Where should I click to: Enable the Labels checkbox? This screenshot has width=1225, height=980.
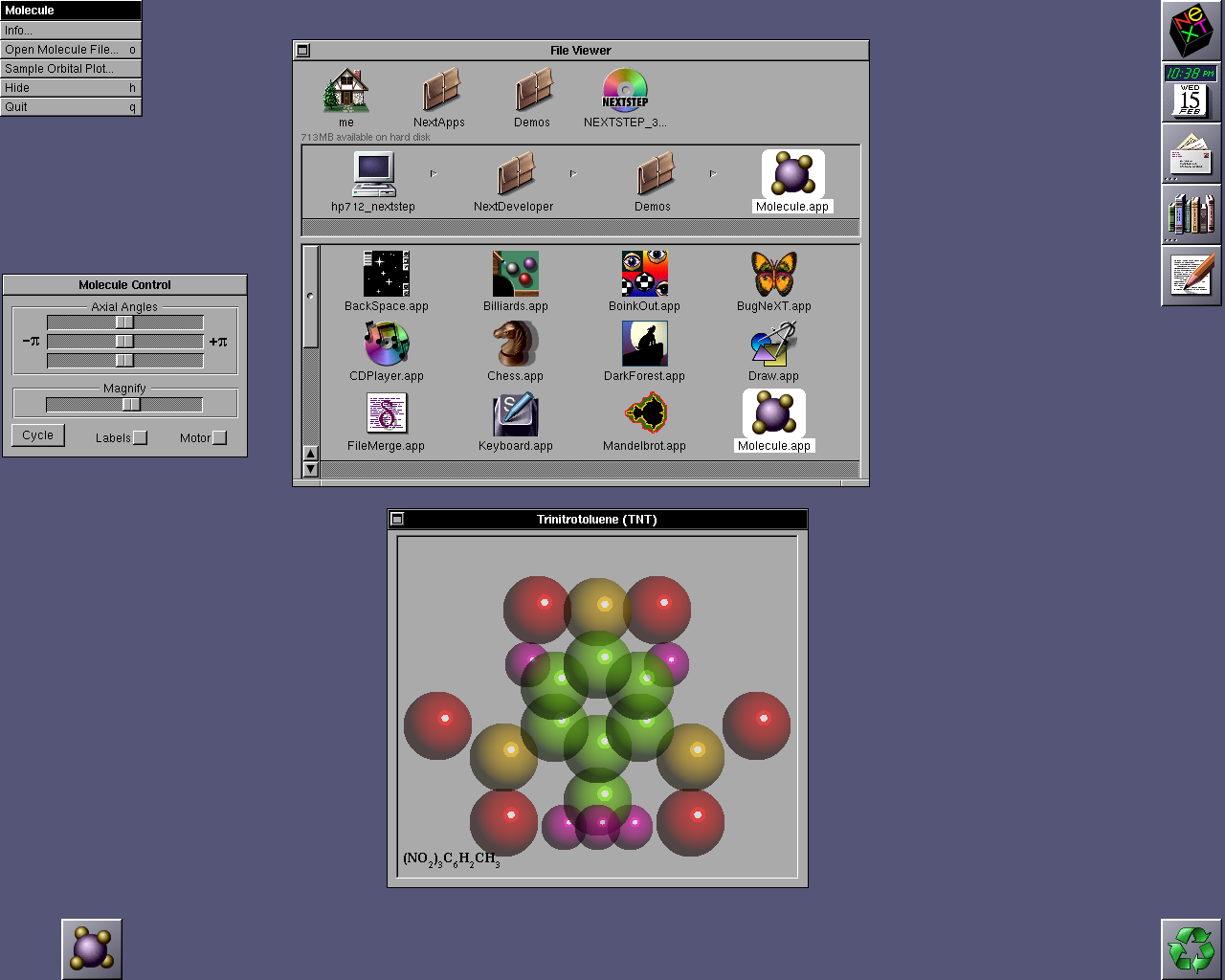[x=140, y=437]
